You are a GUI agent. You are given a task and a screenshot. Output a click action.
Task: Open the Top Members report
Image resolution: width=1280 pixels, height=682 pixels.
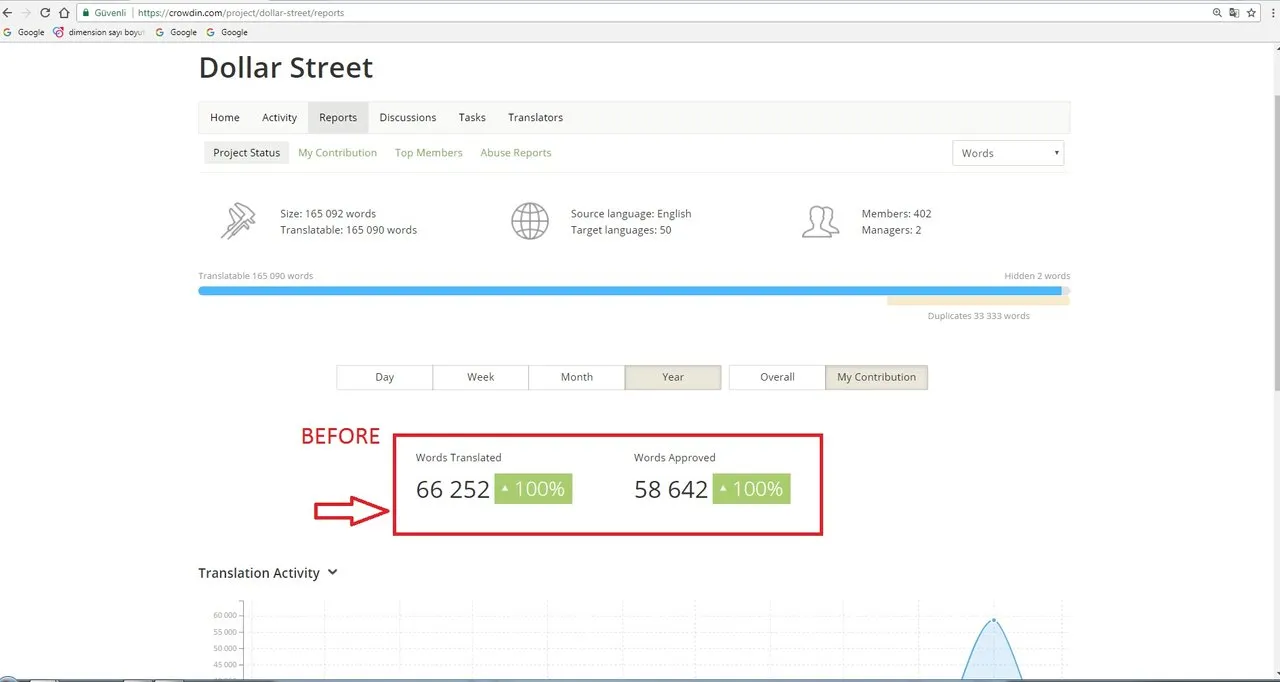pos(428,153)
